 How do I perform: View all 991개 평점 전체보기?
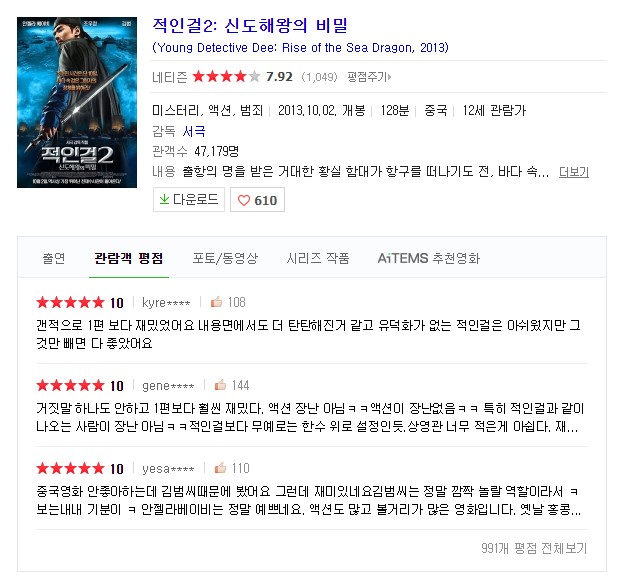534,548
